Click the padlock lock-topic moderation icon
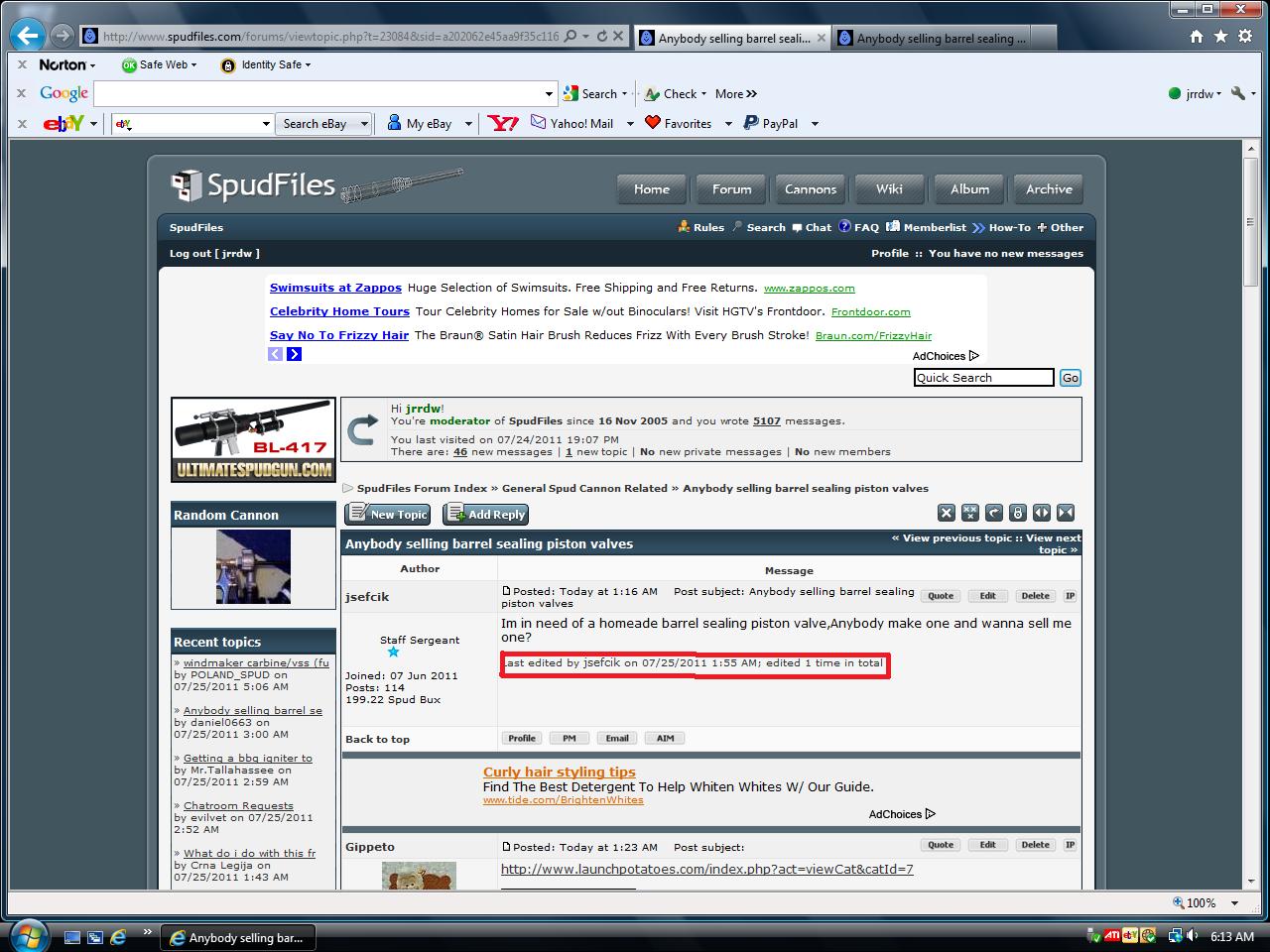The width and height of the screenshot is (1270, 952). pyautogui.click(x=1017, y=513)
